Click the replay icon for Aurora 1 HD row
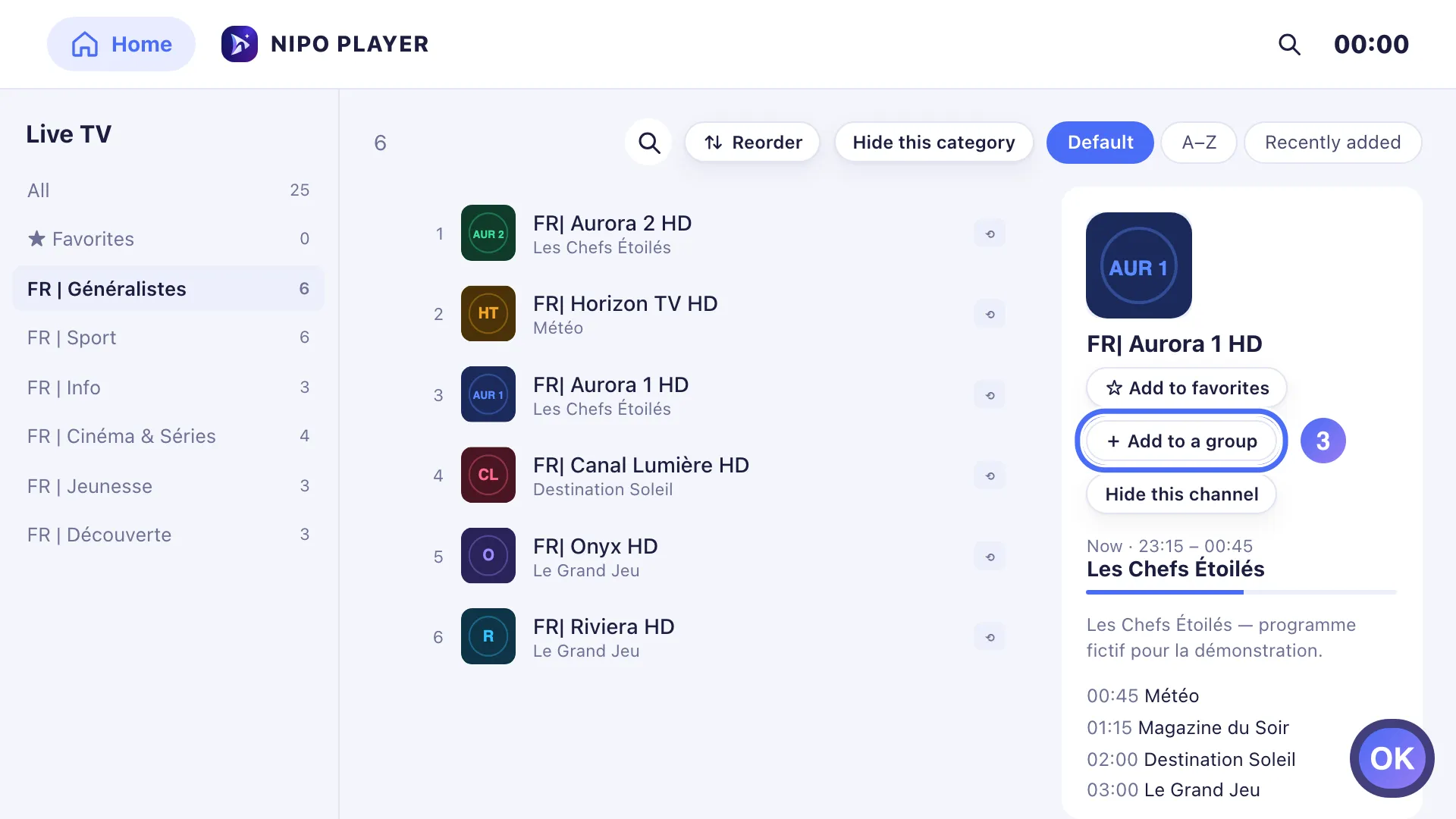The width and height of the screenshot is (1456, 819). pos(990,395)
